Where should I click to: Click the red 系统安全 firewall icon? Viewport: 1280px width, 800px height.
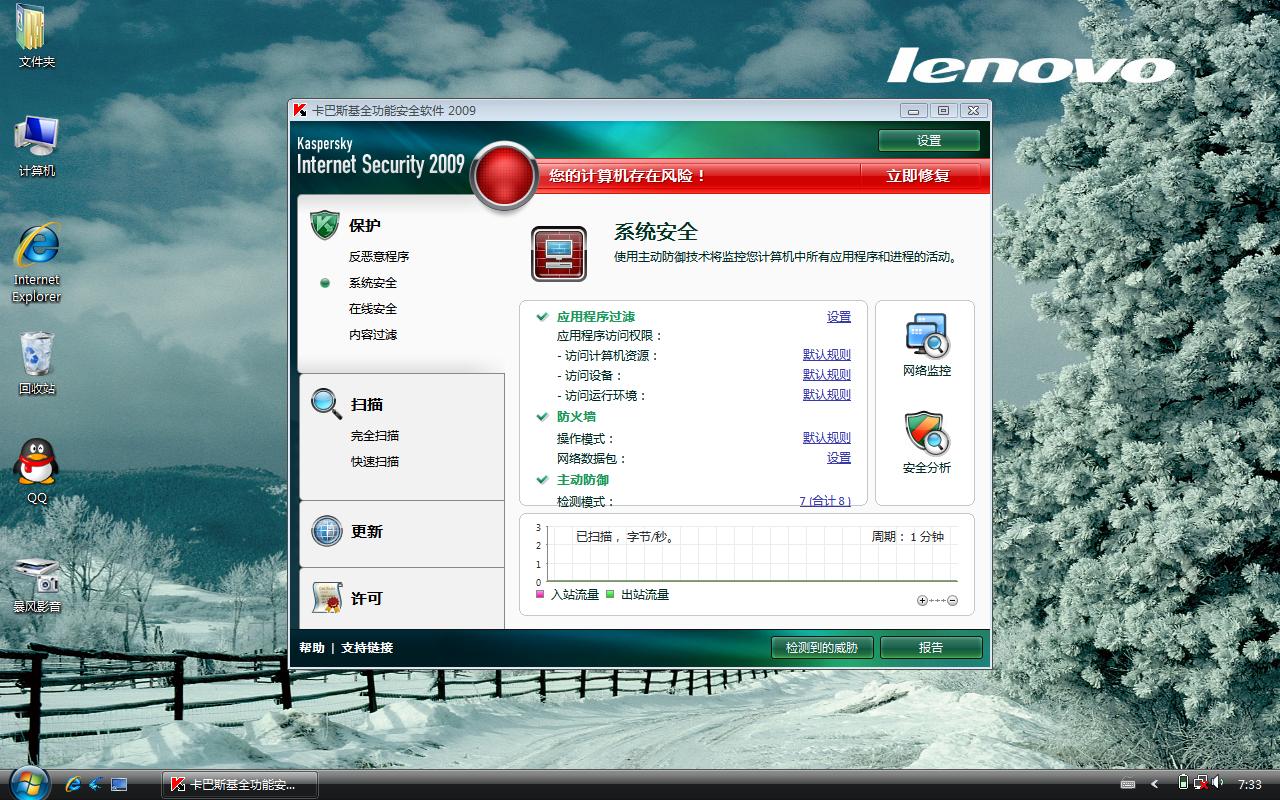pyautogui.click(x=559, y=254)
